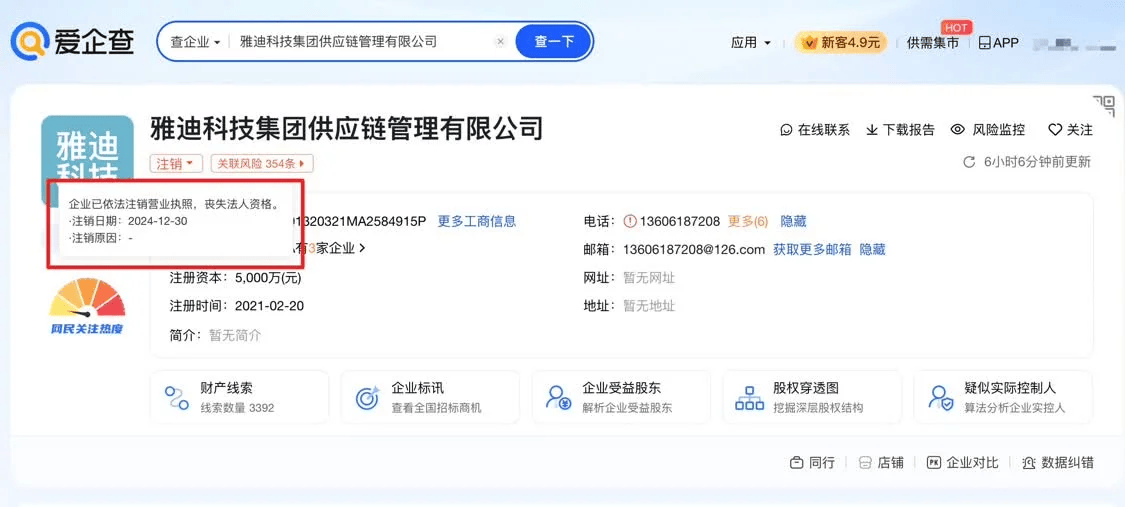Click the company title 雅迪科技集团供应链管理有限公司
1125x507 pixels.
coord(347,128)
